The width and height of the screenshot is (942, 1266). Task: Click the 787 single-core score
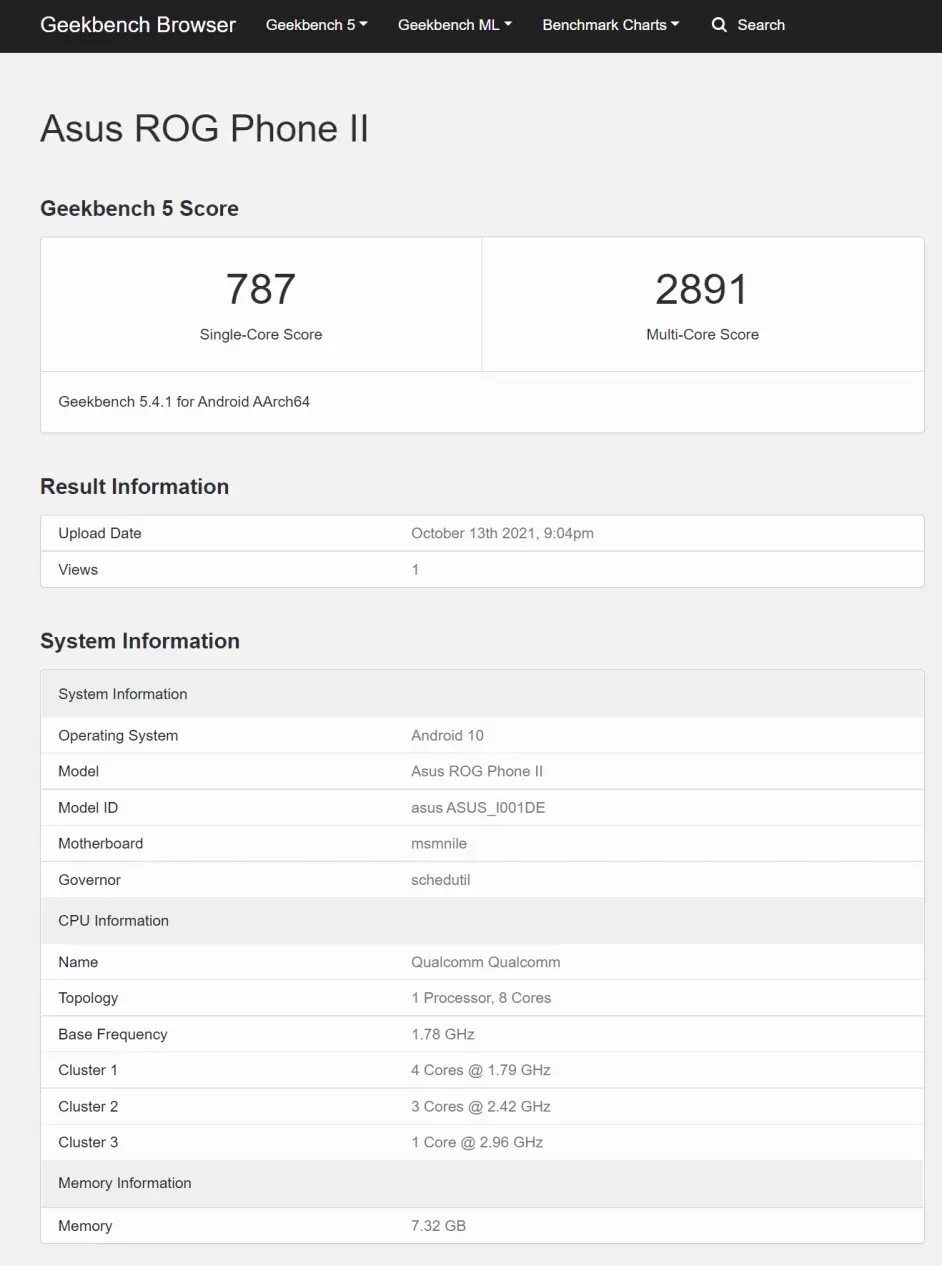click(261, 289)
